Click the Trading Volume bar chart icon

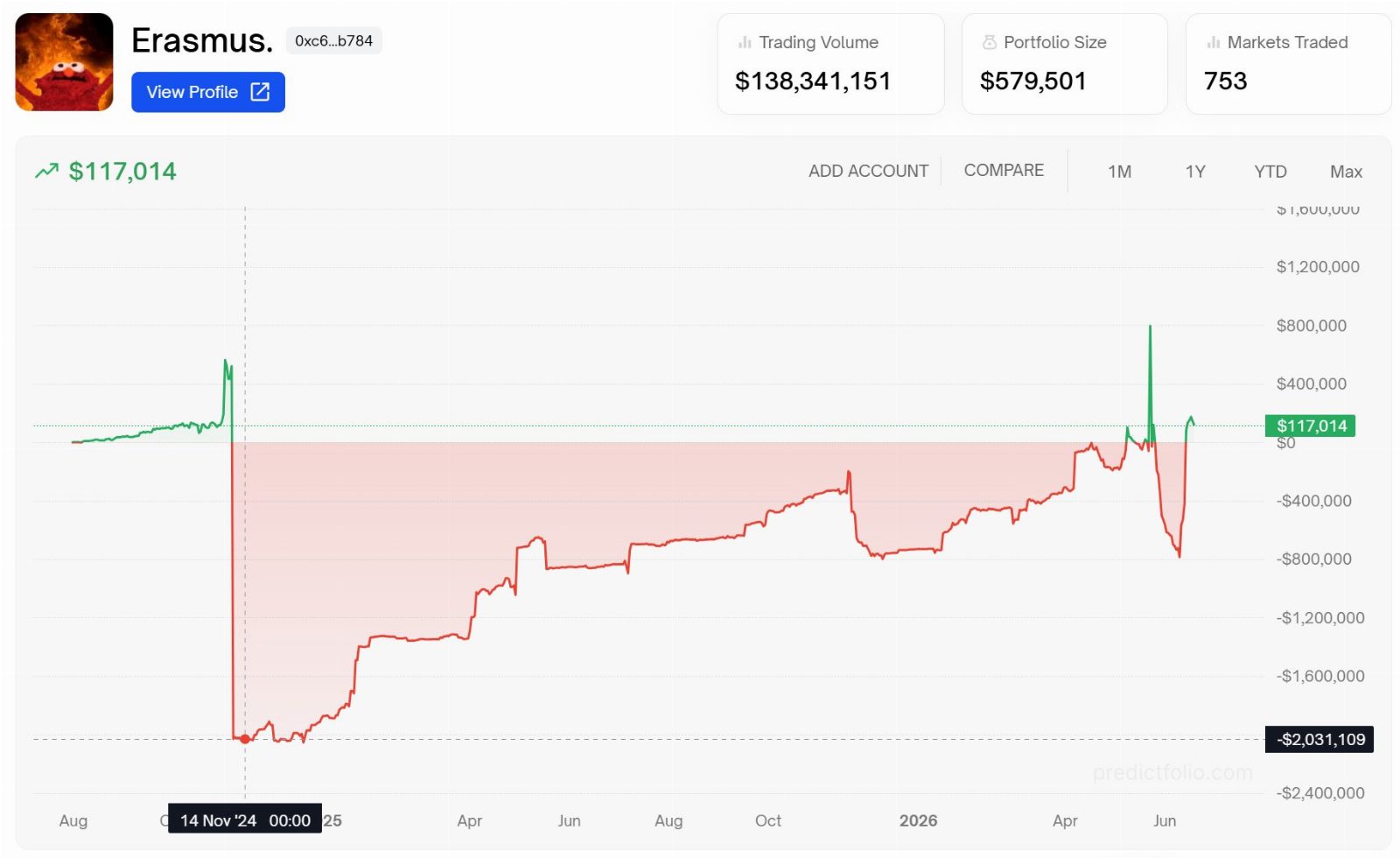(x=745, y=42)
